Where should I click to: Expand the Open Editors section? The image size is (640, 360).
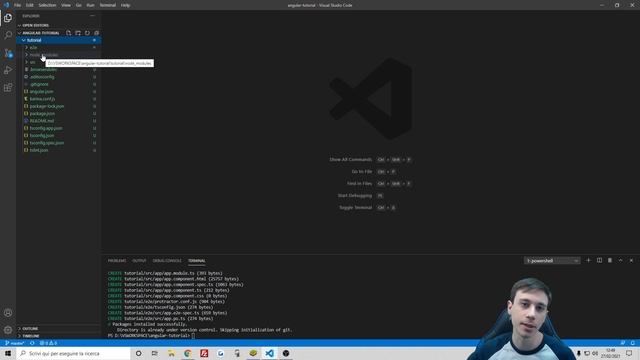(59, 25)
